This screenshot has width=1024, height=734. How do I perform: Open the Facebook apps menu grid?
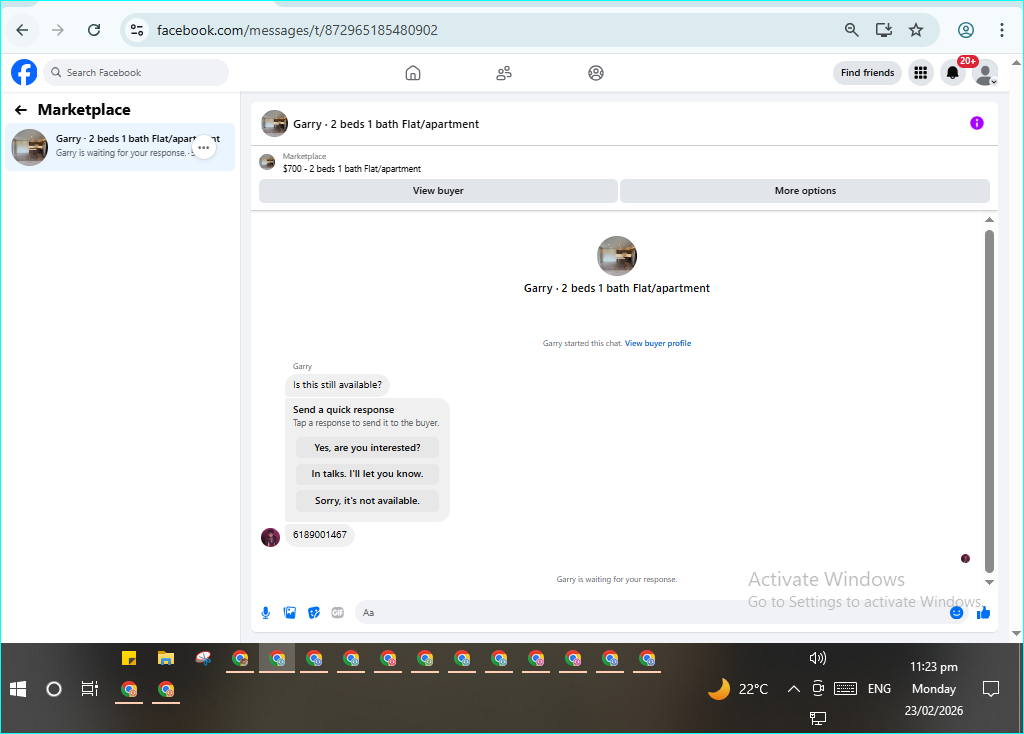pos(920,72)
